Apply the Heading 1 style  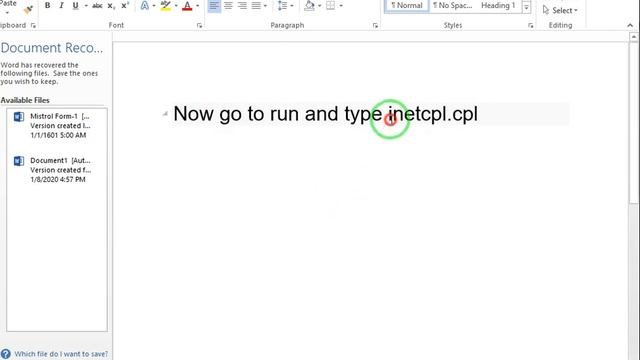tap(498, 6)
